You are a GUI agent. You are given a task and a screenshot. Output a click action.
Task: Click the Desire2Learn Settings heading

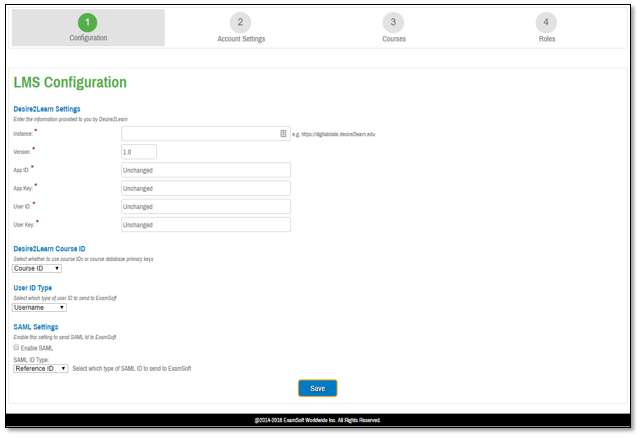click(47, 109)
